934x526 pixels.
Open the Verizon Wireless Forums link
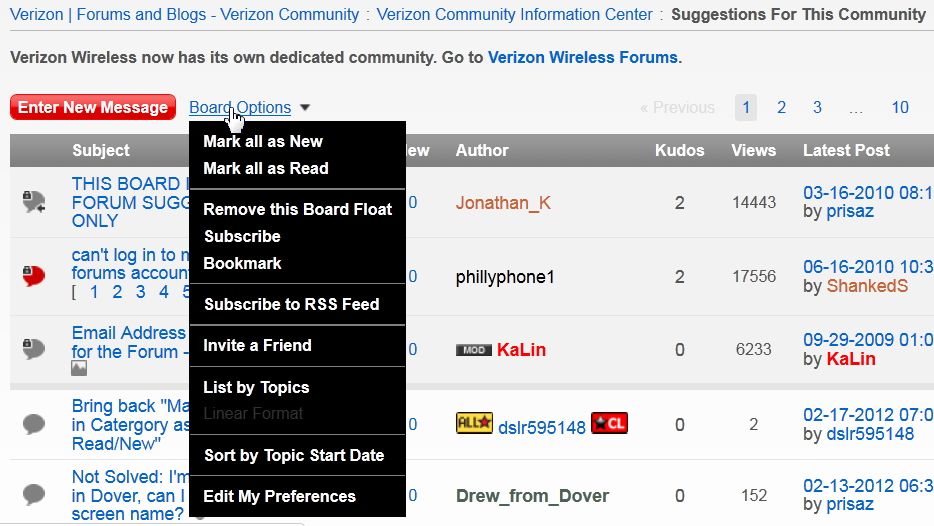[583, 57]
